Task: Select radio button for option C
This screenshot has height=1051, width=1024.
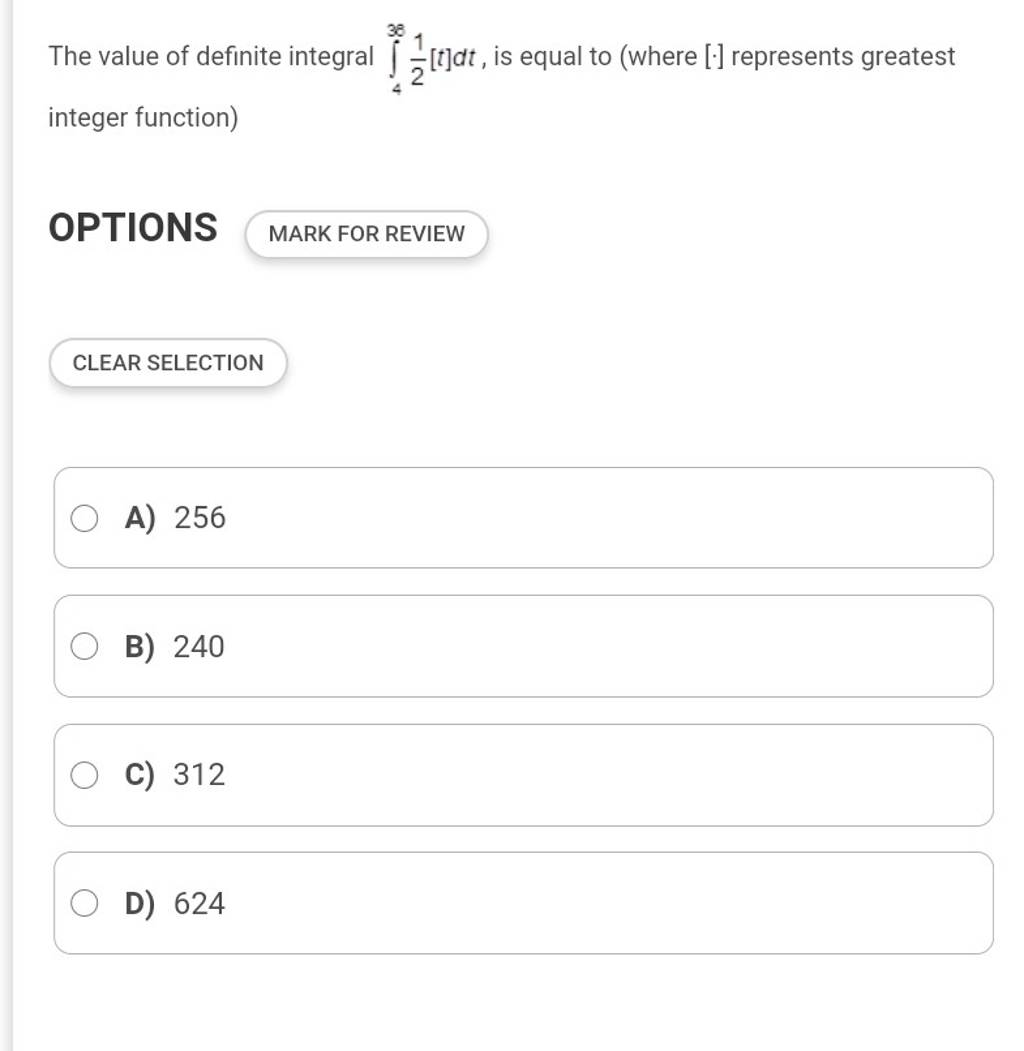Action: click(84, 775)
